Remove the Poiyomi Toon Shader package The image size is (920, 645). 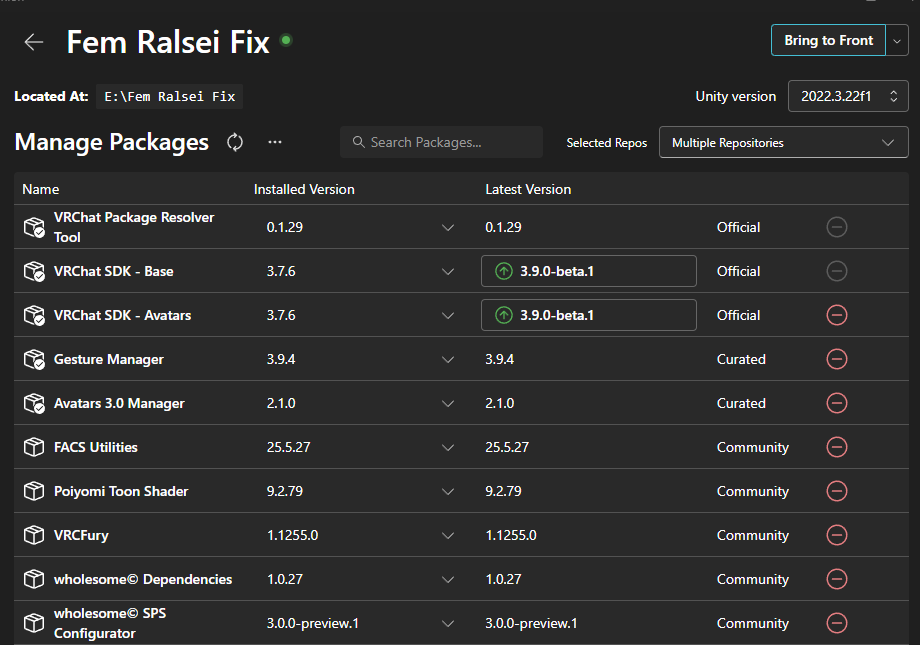point(837,491)
